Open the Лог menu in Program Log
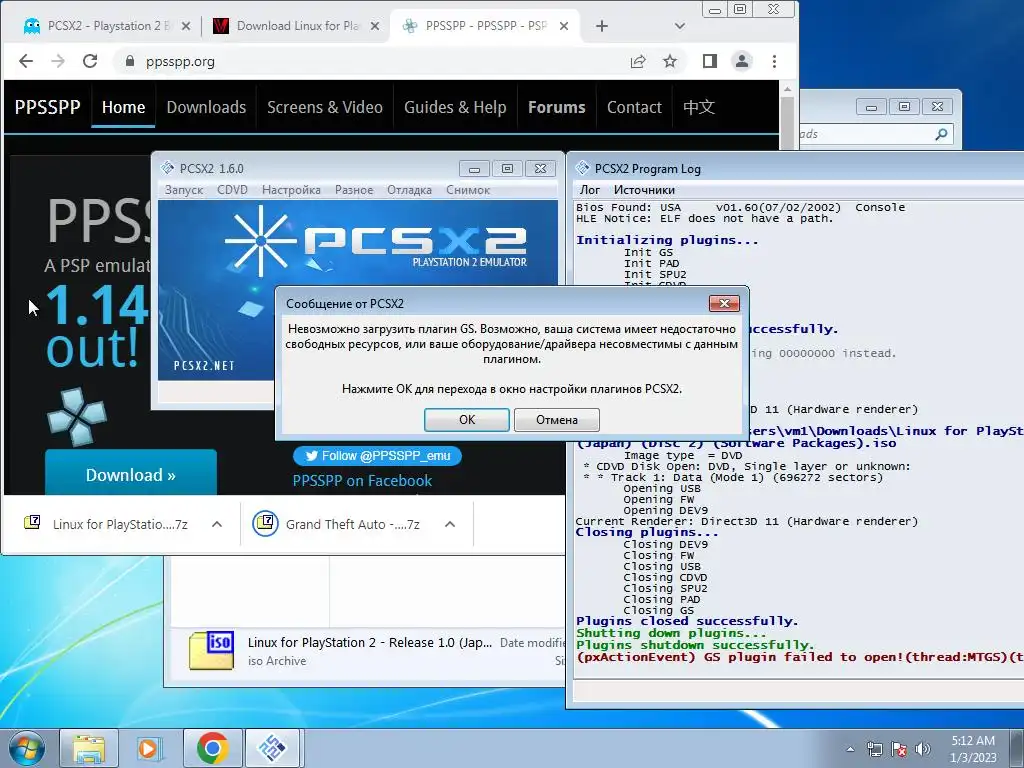The height and width of the screenshot is (768, 1024). [x=590, y=190]
